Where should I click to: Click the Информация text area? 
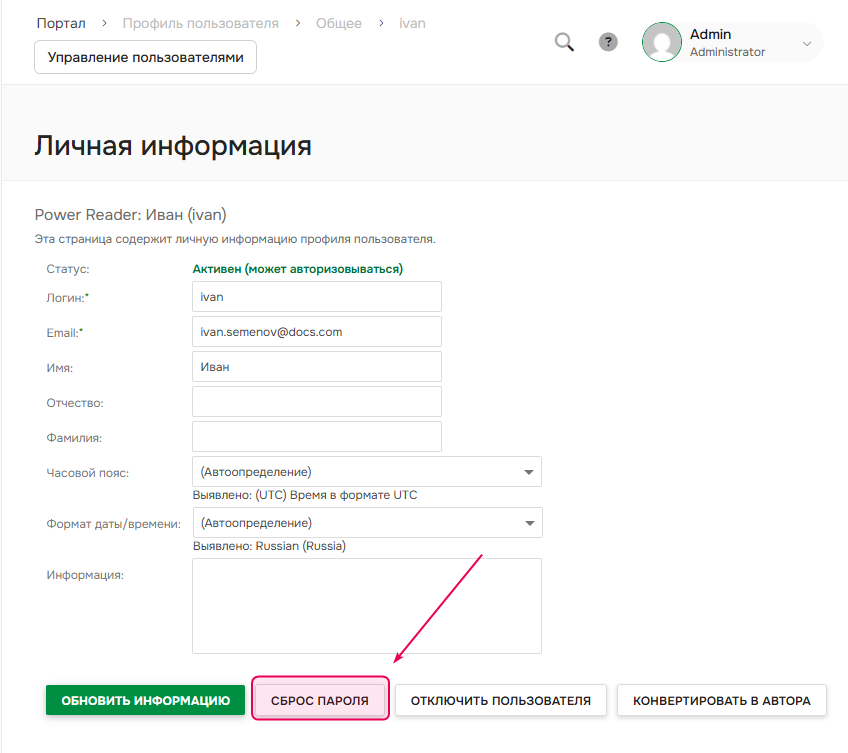(x=366, y=605)
